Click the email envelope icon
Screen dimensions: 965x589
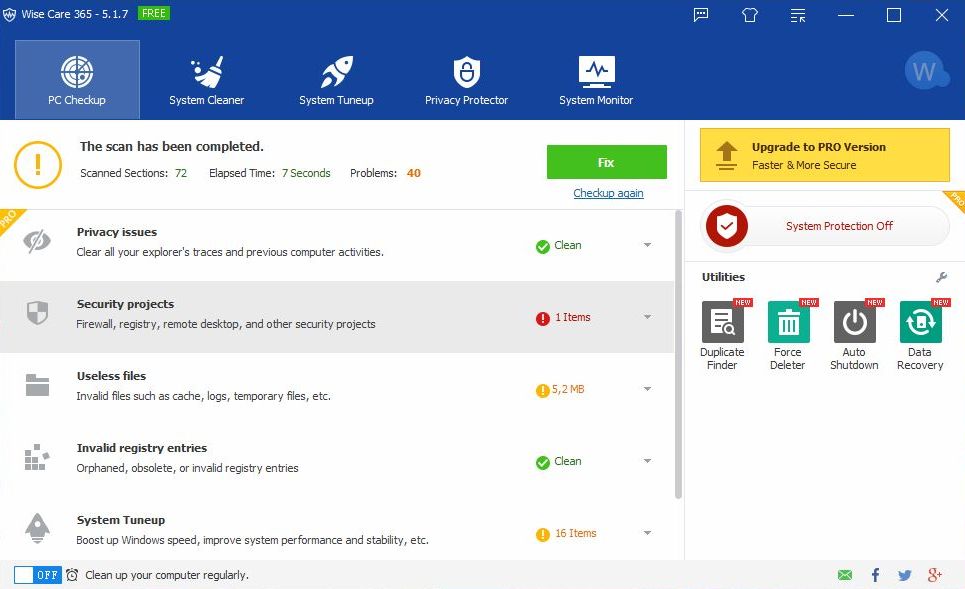click(845, 575)
